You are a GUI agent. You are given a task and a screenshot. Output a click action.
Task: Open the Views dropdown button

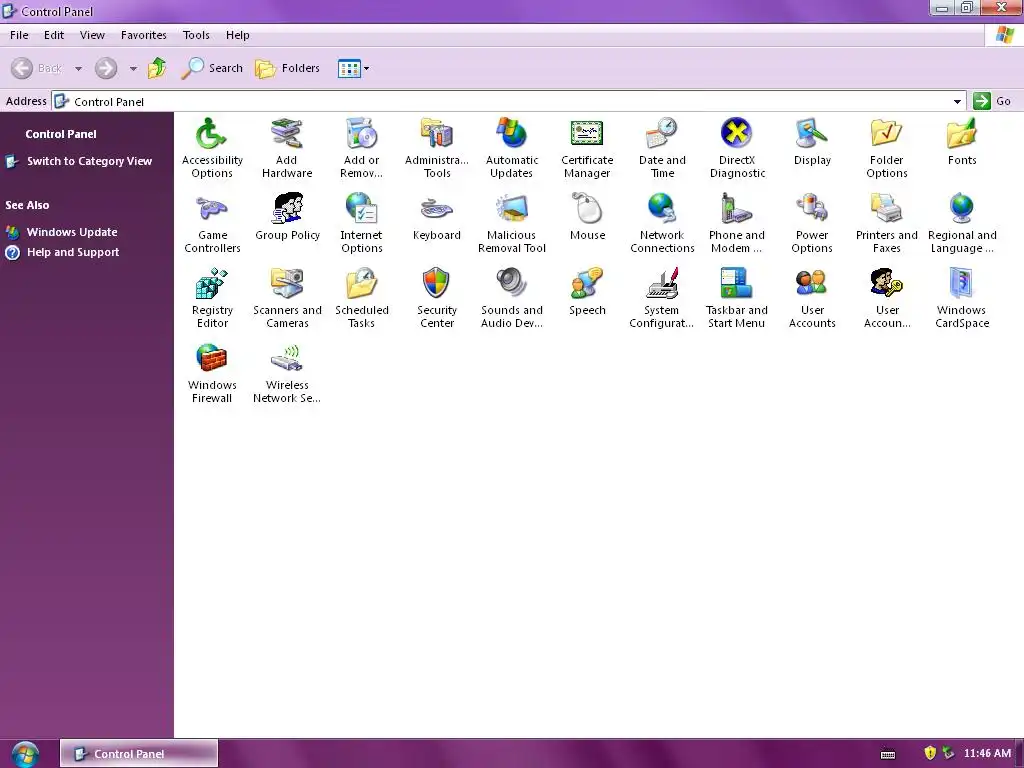(353, 68)
